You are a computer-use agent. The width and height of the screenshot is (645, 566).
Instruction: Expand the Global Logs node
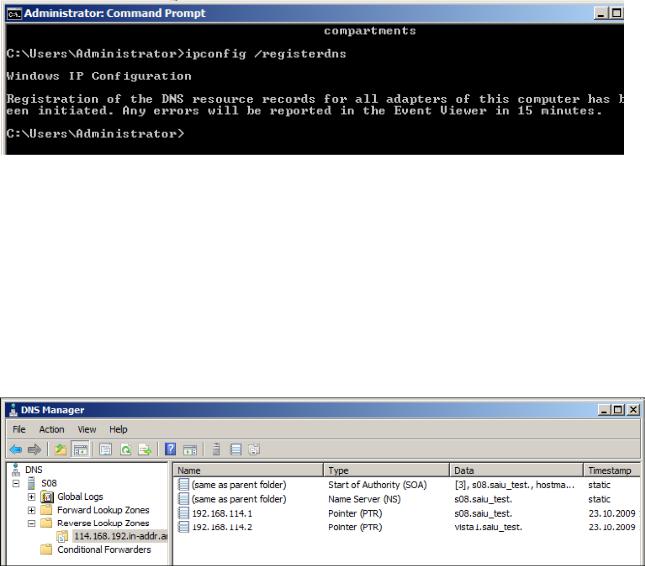(31, 497)
